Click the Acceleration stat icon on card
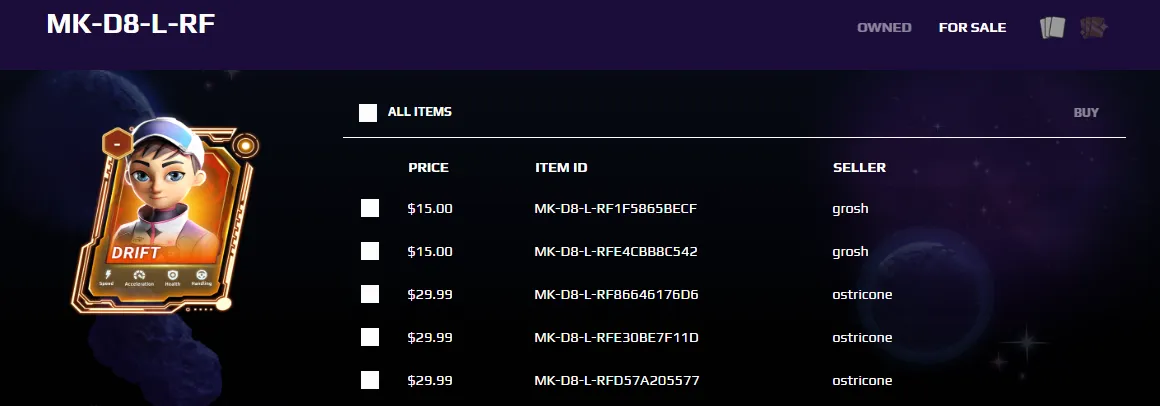 pyautogui.click(x=139, y=276)
